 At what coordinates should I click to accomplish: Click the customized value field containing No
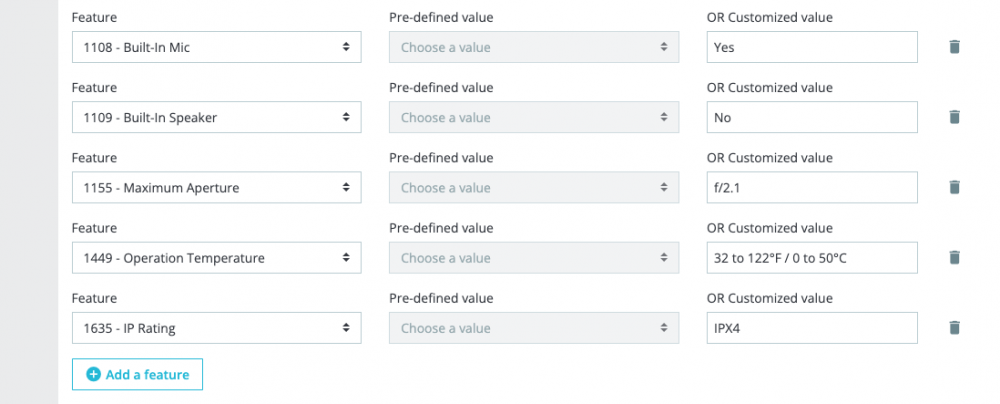coord(811,117)
